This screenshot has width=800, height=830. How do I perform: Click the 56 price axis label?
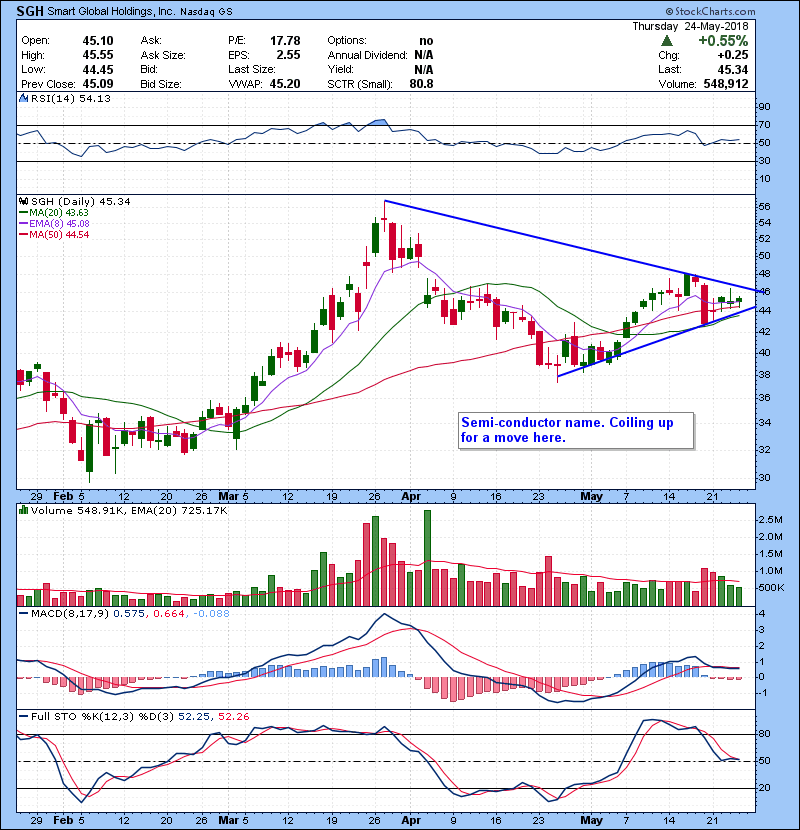(764, 206)
